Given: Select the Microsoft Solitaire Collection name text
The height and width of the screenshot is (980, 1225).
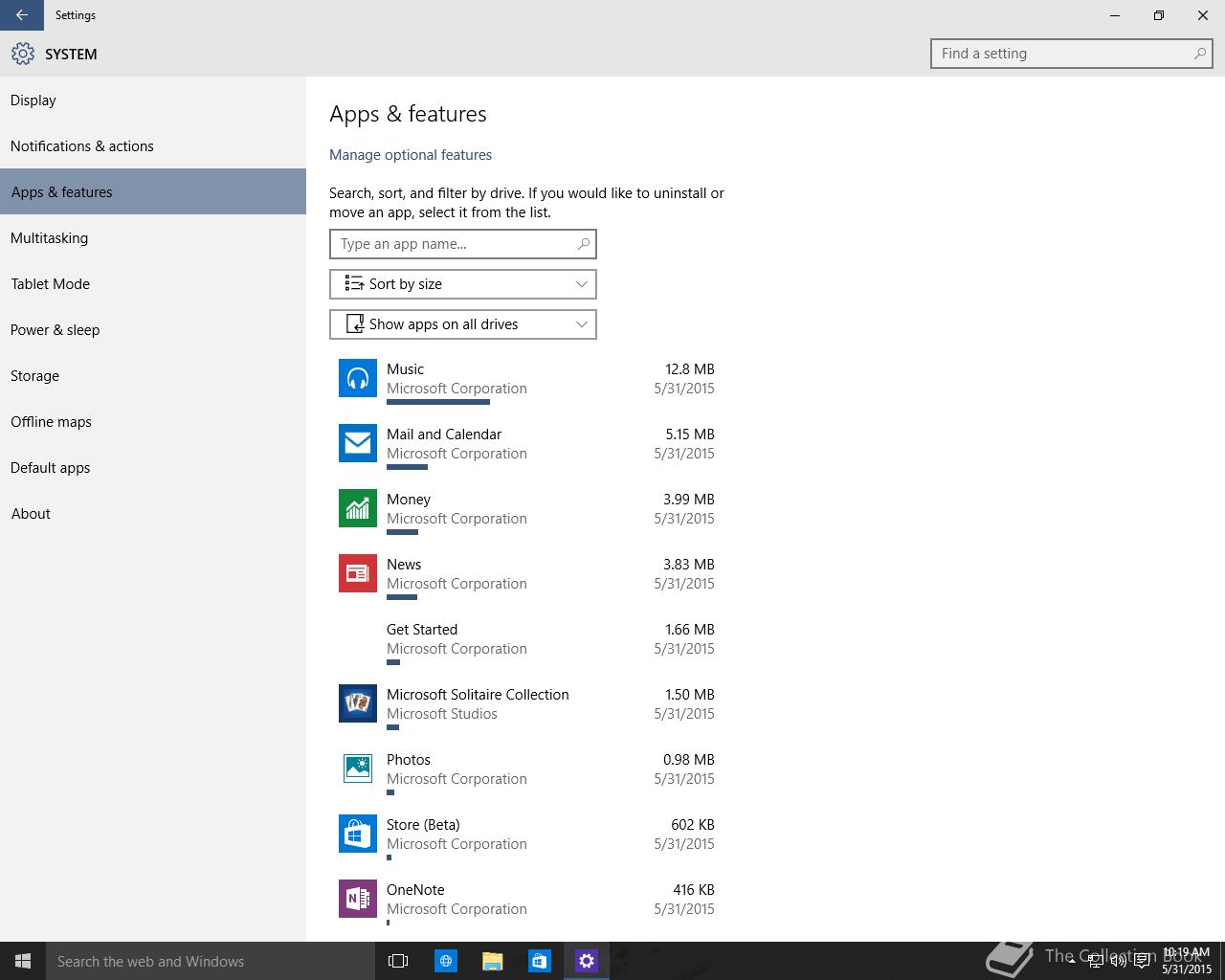Looking at the screenshot, I should (x=478, y=695).
